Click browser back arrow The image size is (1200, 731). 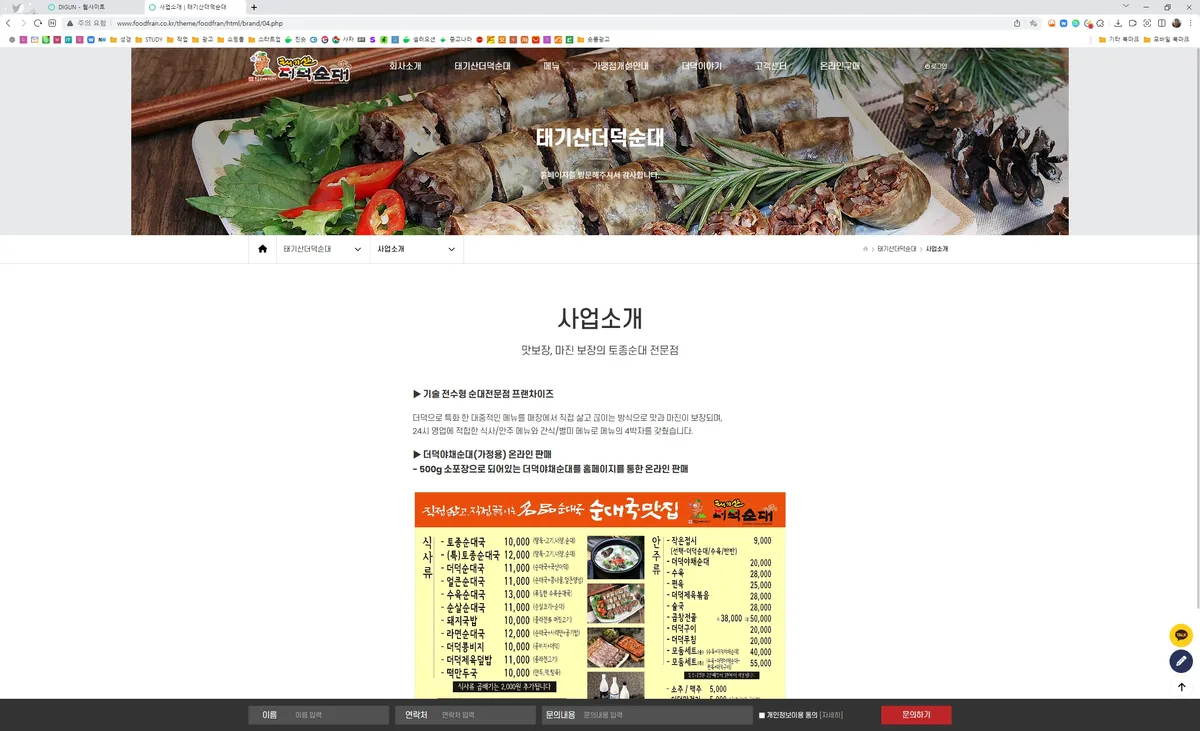(x=9, y=23)
